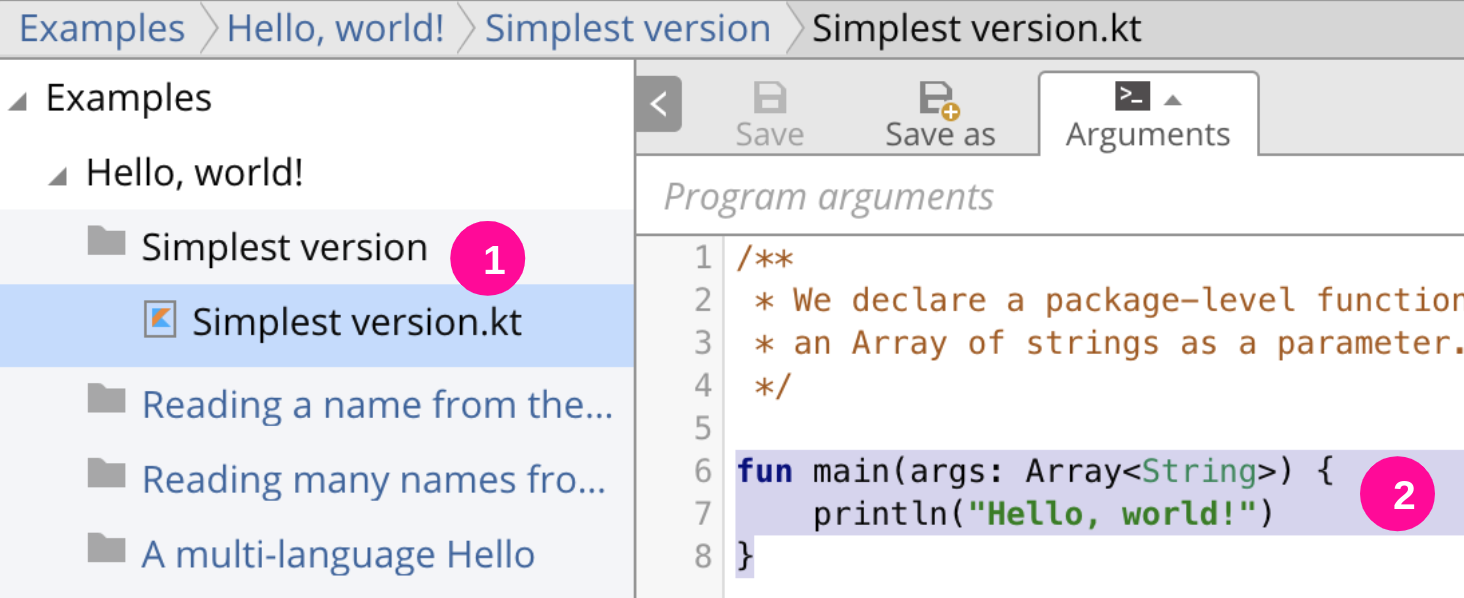Go to Hello, world! breadcrumb link
This screenshot has height=598, width=1464.
[x=335, y=29]
